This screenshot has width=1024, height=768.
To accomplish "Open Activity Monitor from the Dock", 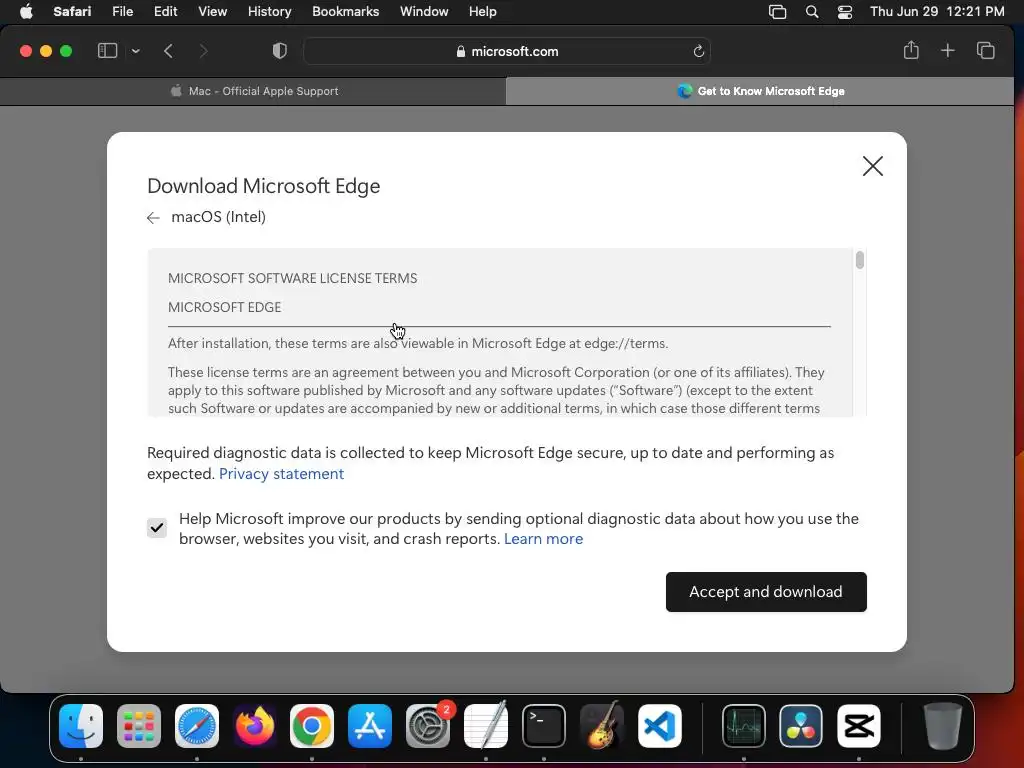I will pyautogui.click(x=744, y=726).
